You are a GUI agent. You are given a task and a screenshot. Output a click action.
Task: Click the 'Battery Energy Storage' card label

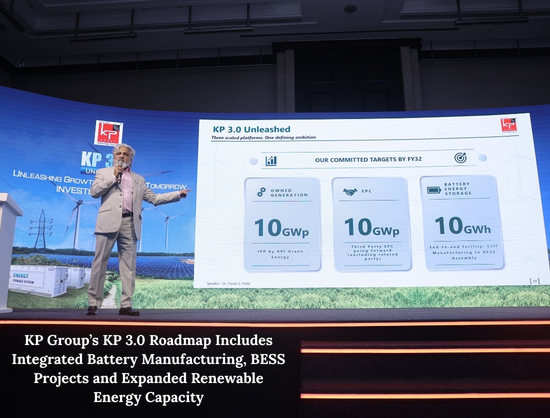point(457,189)
